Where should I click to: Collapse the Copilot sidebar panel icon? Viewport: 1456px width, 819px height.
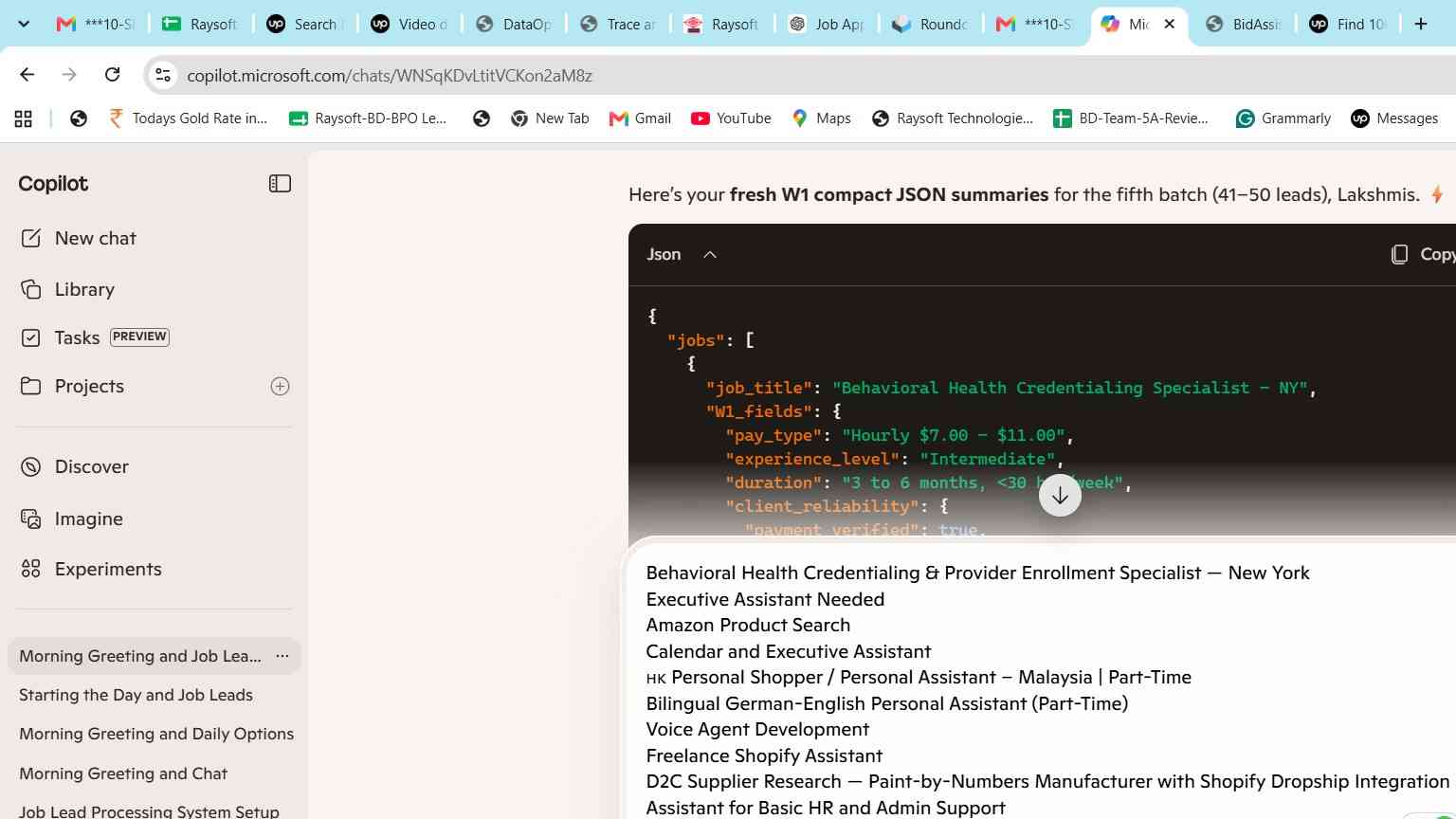pyautogui.click(x=280, y=184)
